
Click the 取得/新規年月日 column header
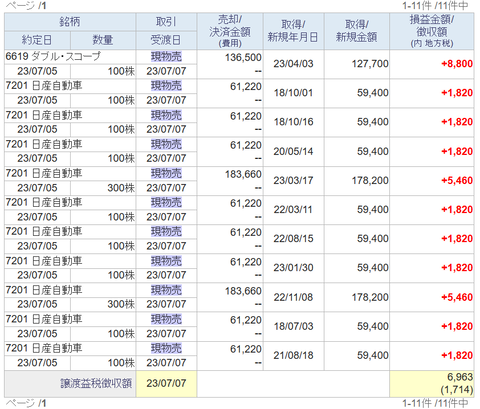coord(293,31)
